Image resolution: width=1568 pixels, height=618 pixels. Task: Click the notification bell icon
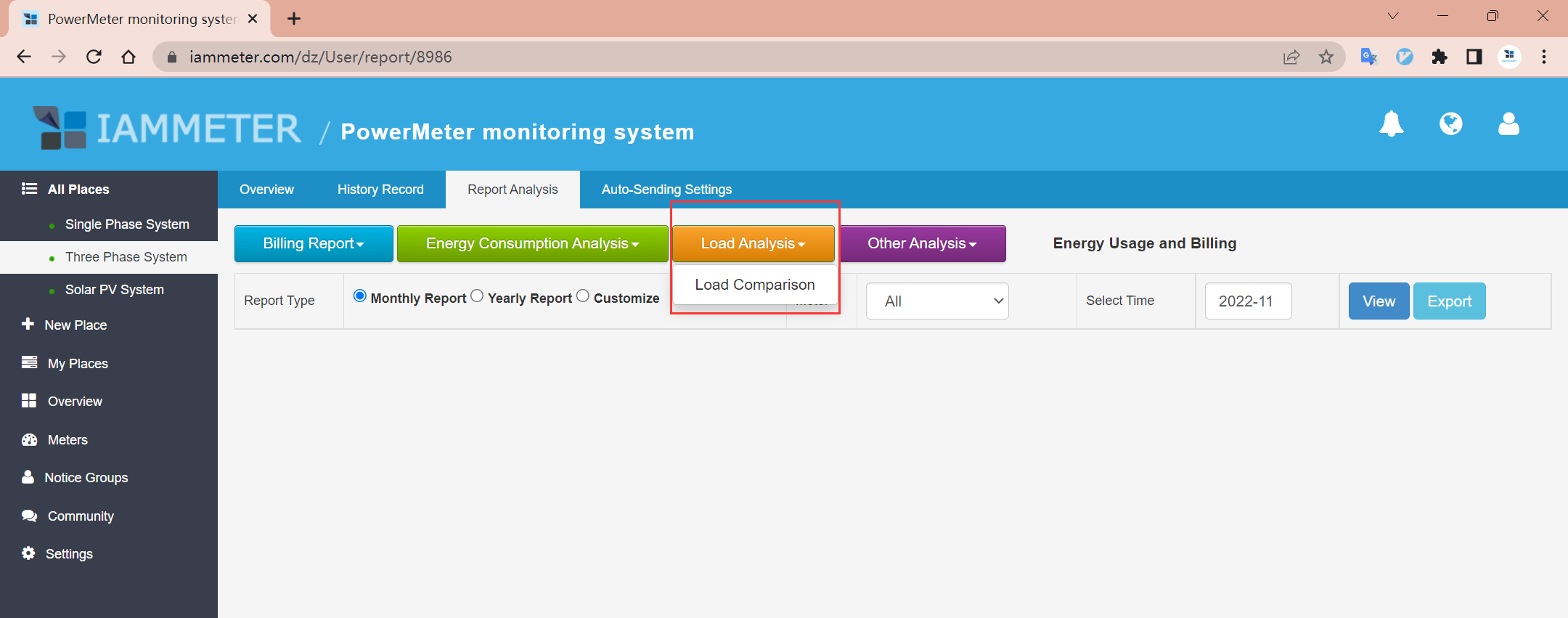[x=1391, y=124]
